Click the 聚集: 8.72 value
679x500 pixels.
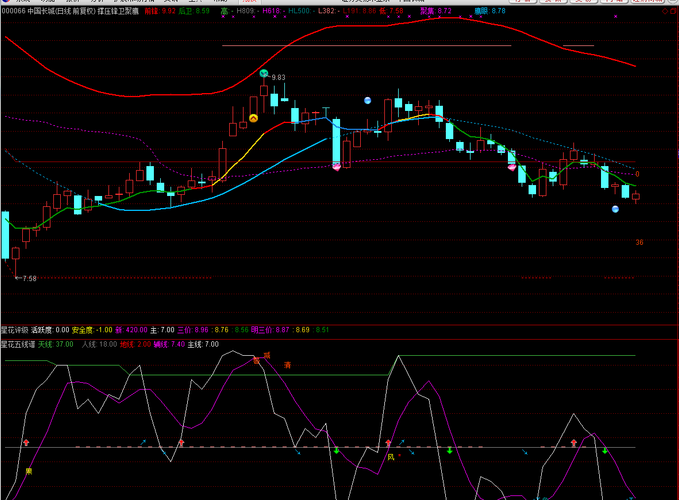point(436,11)
